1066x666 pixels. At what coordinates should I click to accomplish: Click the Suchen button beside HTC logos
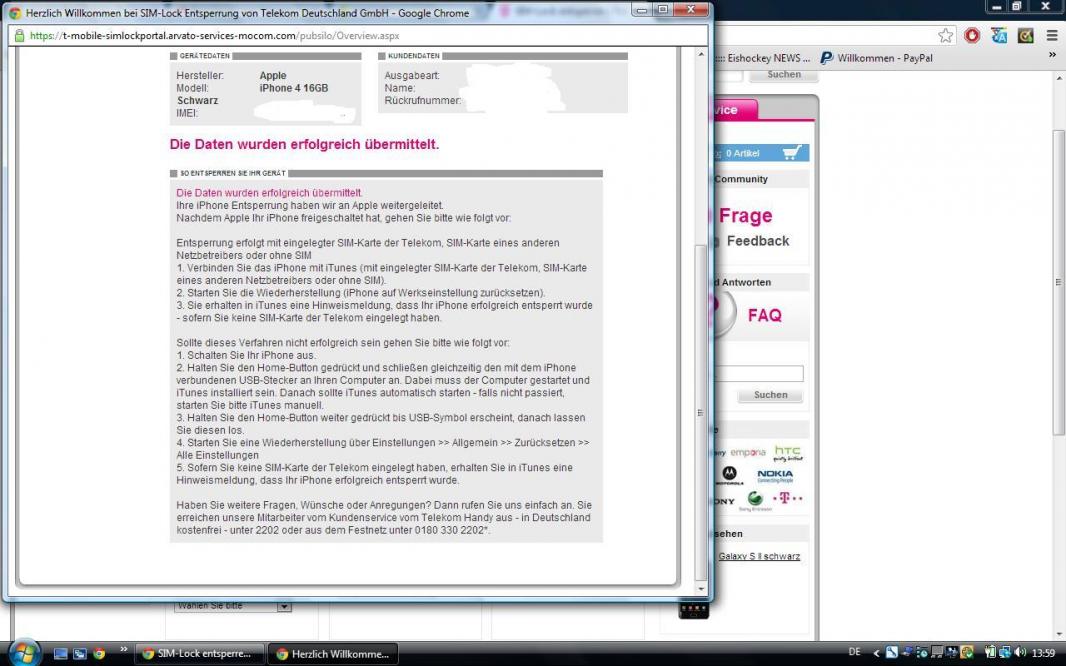[x=770, y=395]
